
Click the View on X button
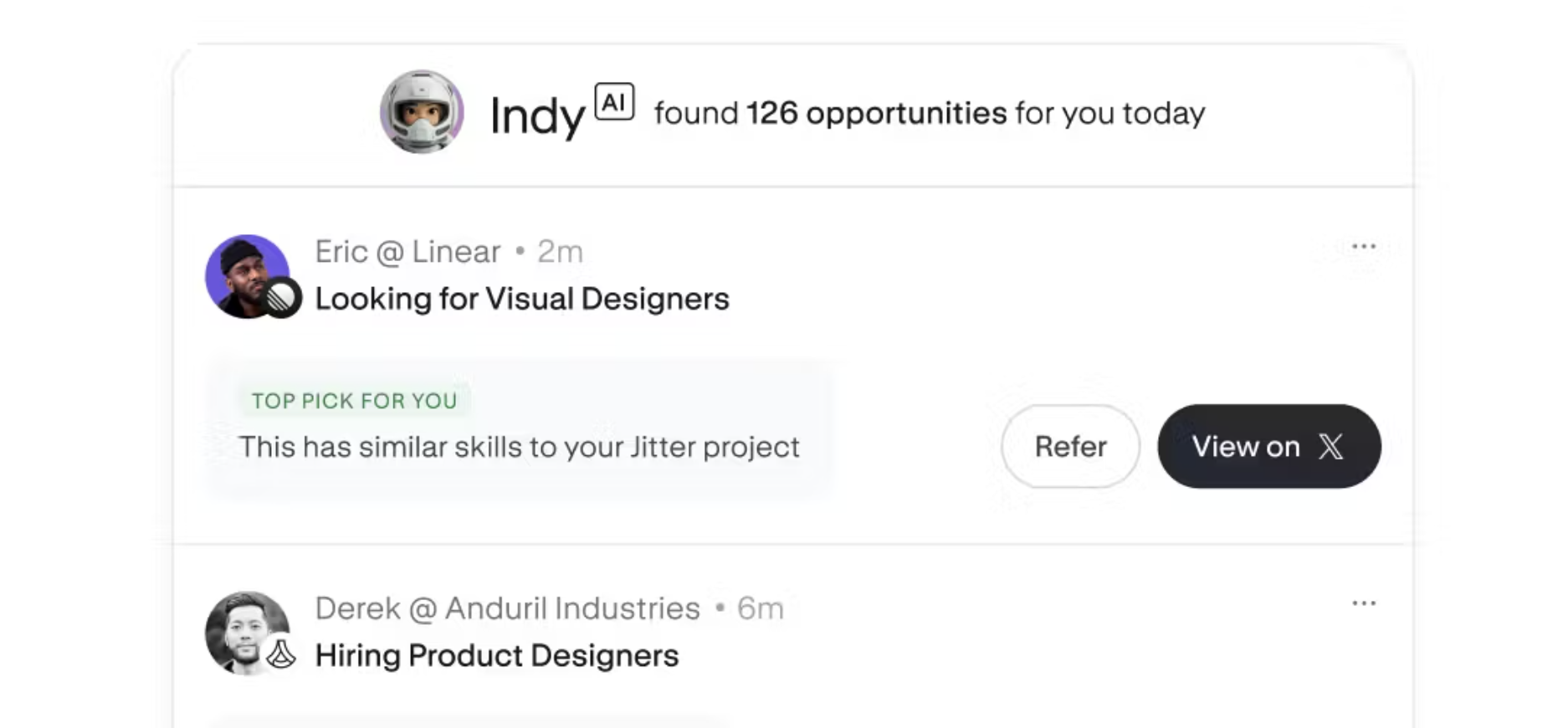1269,446
